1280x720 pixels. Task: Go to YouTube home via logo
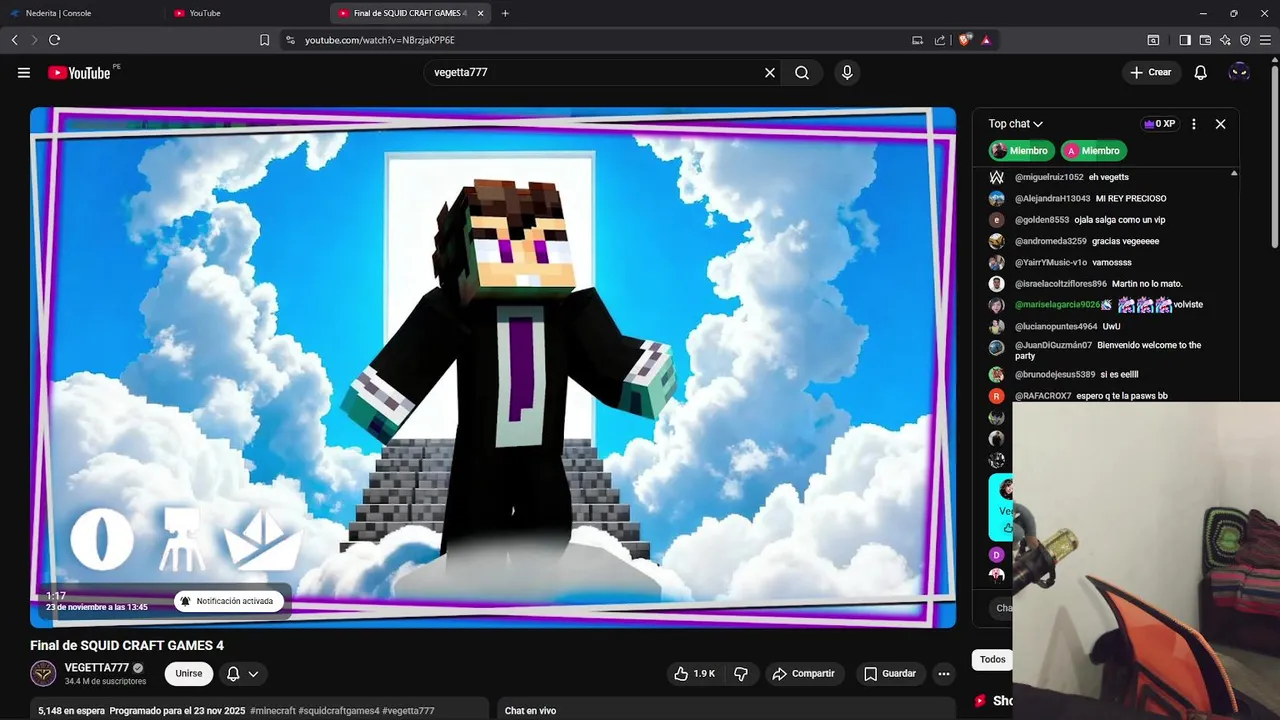tap(79, 72)
